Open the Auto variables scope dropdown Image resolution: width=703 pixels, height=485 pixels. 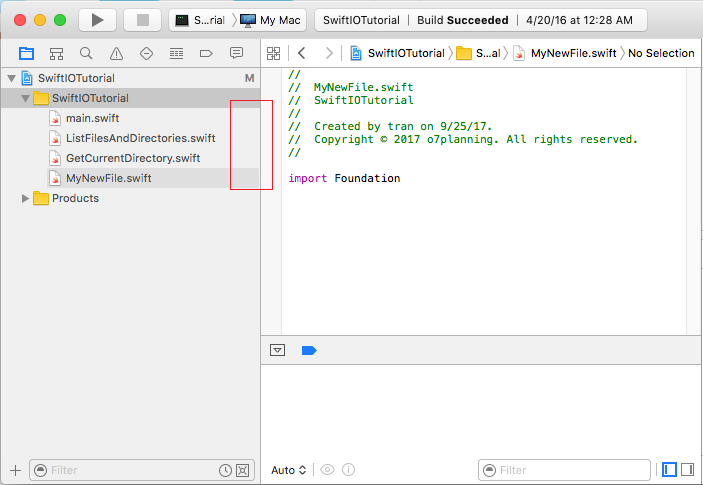pos(289,470)
